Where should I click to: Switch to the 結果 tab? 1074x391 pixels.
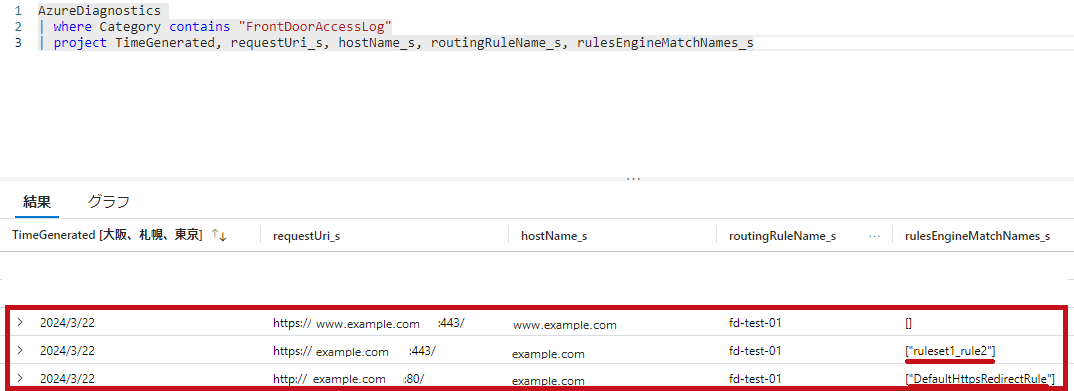pos(37,202)
